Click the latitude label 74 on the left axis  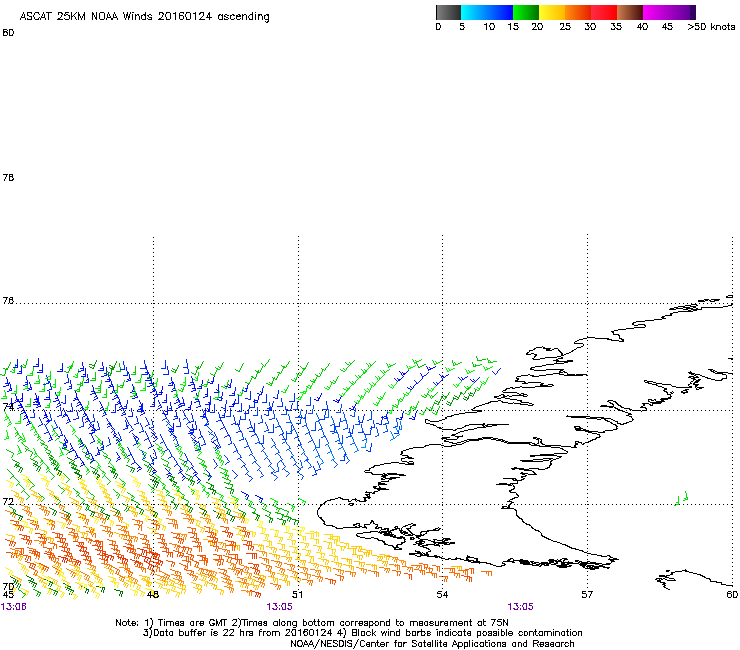(8, 406)
